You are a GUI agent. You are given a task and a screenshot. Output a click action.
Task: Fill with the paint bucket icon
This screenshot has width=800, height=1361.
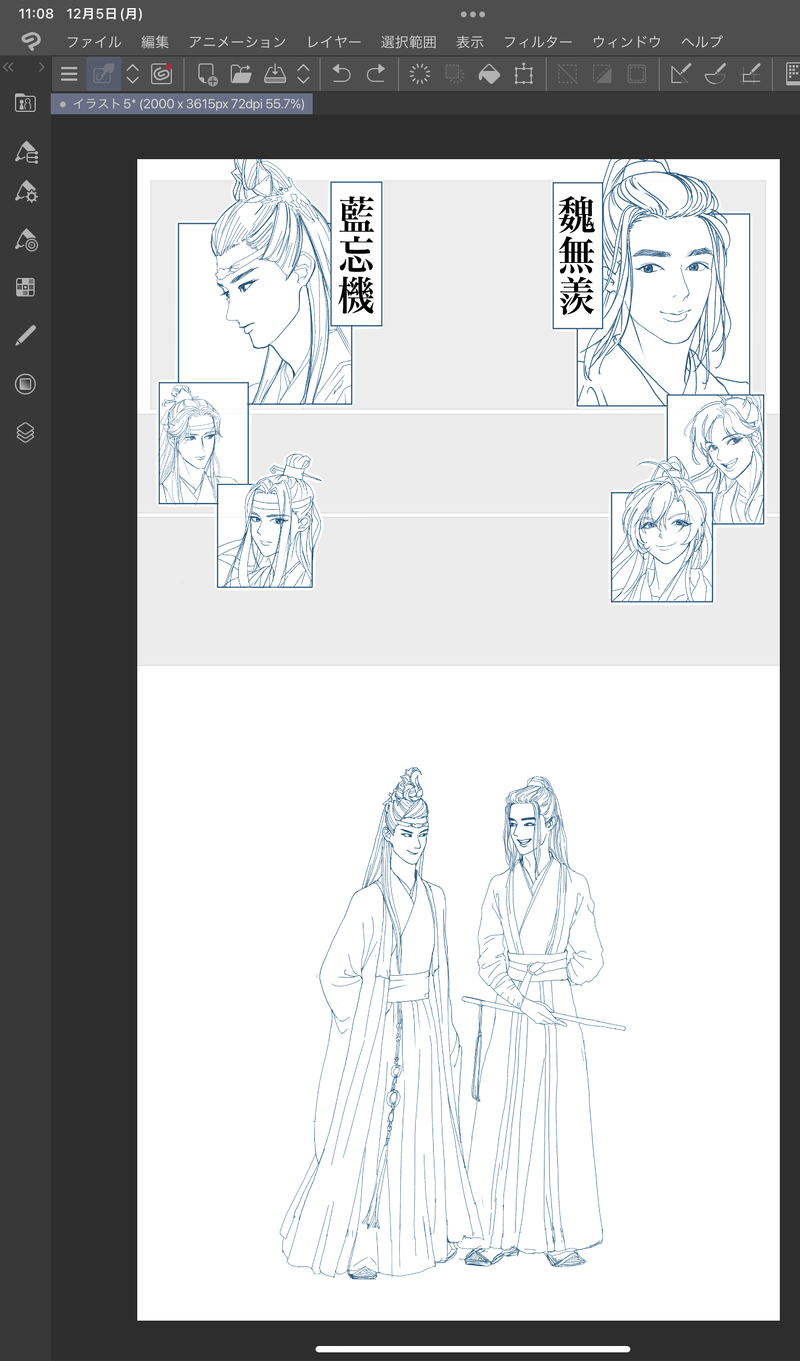point(489,74)
